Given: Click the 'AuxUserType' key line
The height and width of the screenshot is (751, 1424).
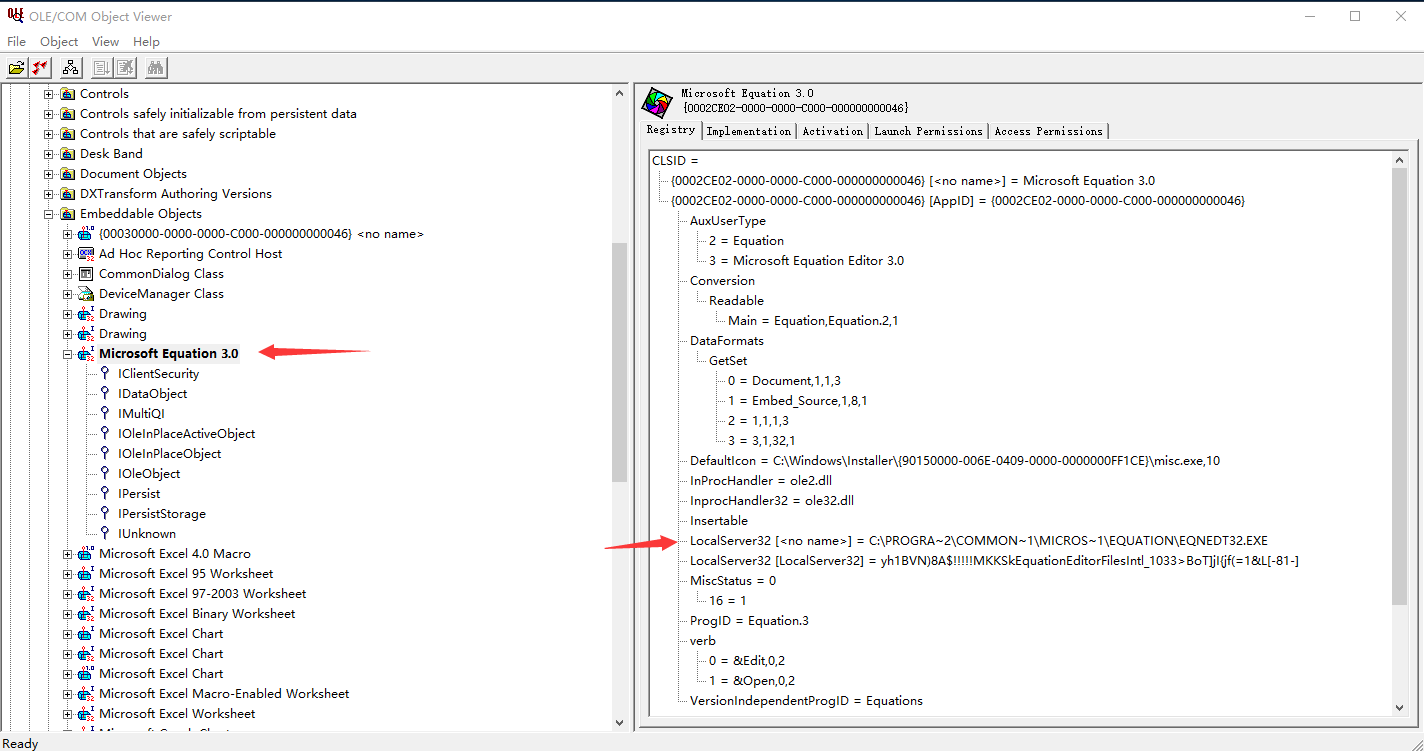Looking at the screenshot, I should click(728, 221).
